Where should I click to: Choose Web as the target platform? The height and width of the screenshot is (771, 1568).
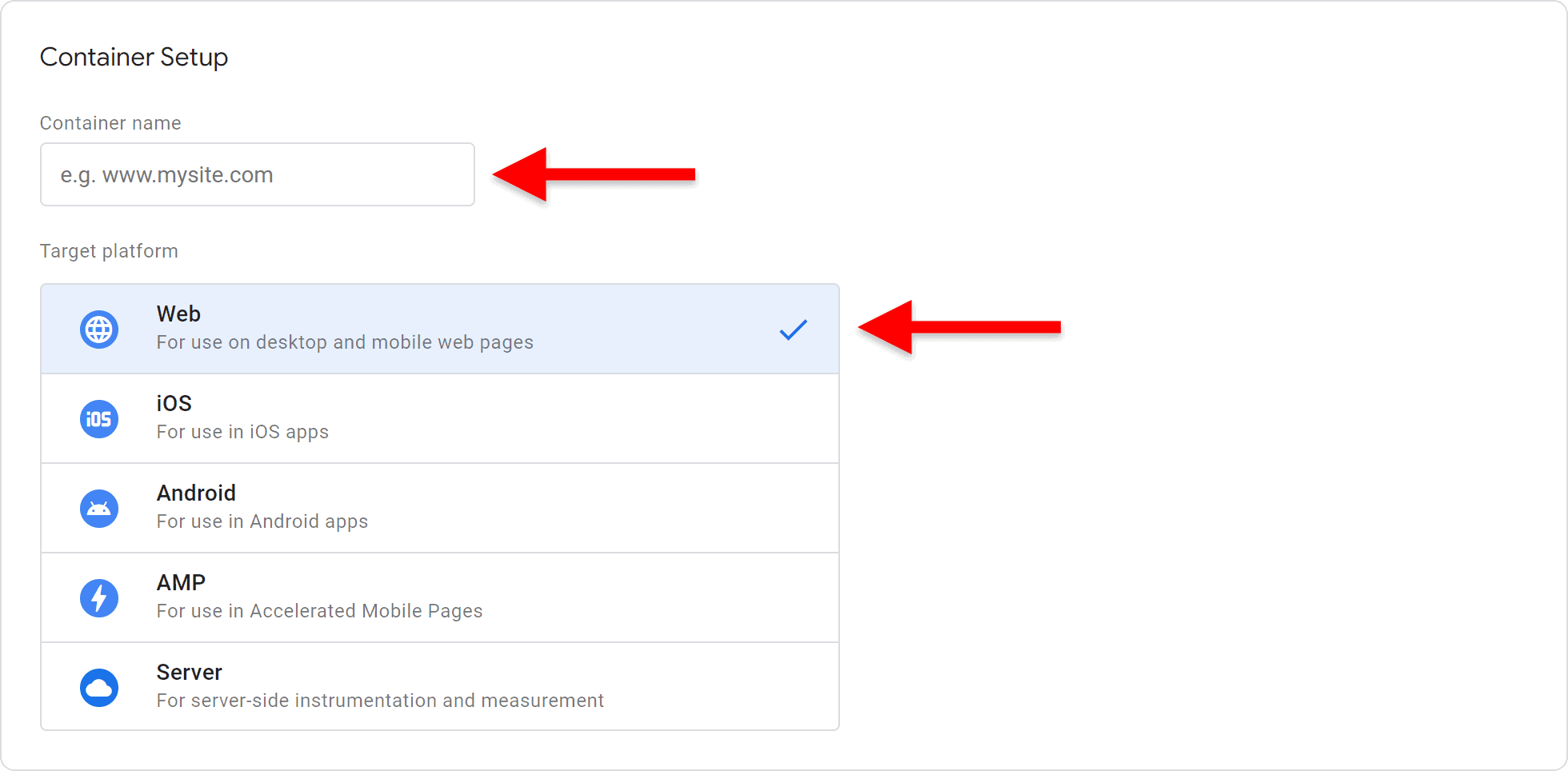pyautogui.click(x=440, y=328)
